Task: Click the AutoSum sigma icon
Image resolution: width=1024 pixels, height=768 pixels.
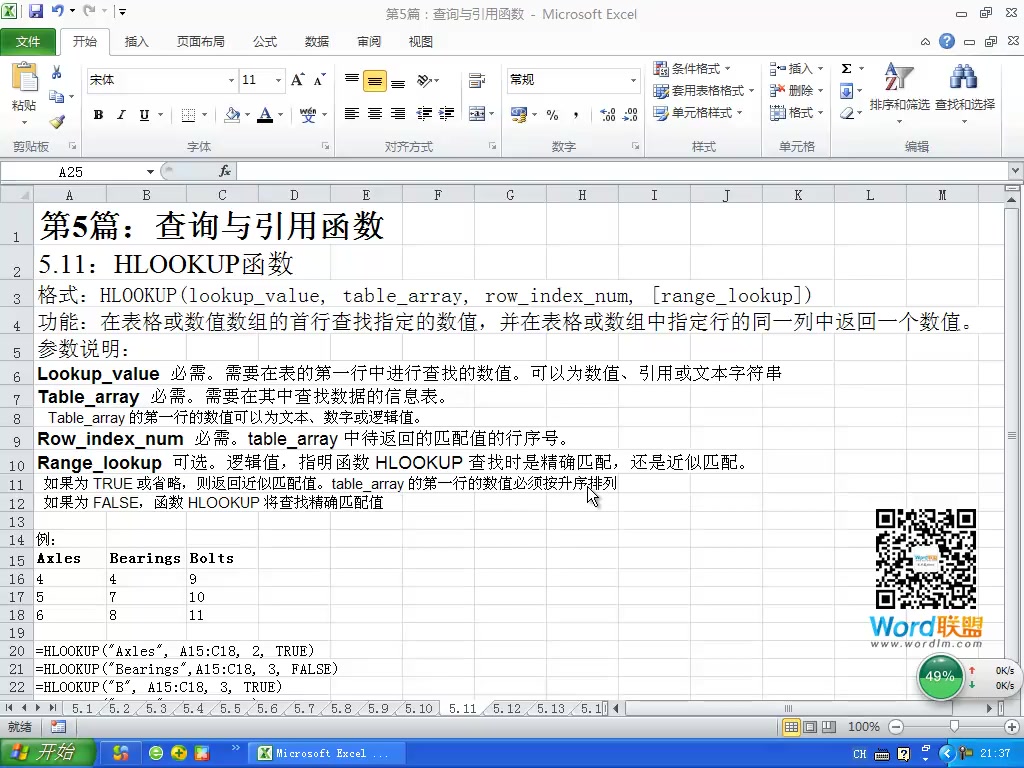Action: point(848,67)
